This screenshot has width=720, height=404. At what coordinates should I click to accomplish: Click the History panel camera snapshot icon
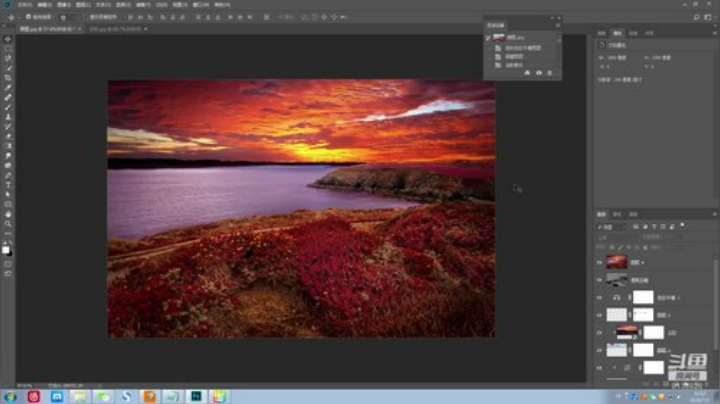tap(539, 73)
